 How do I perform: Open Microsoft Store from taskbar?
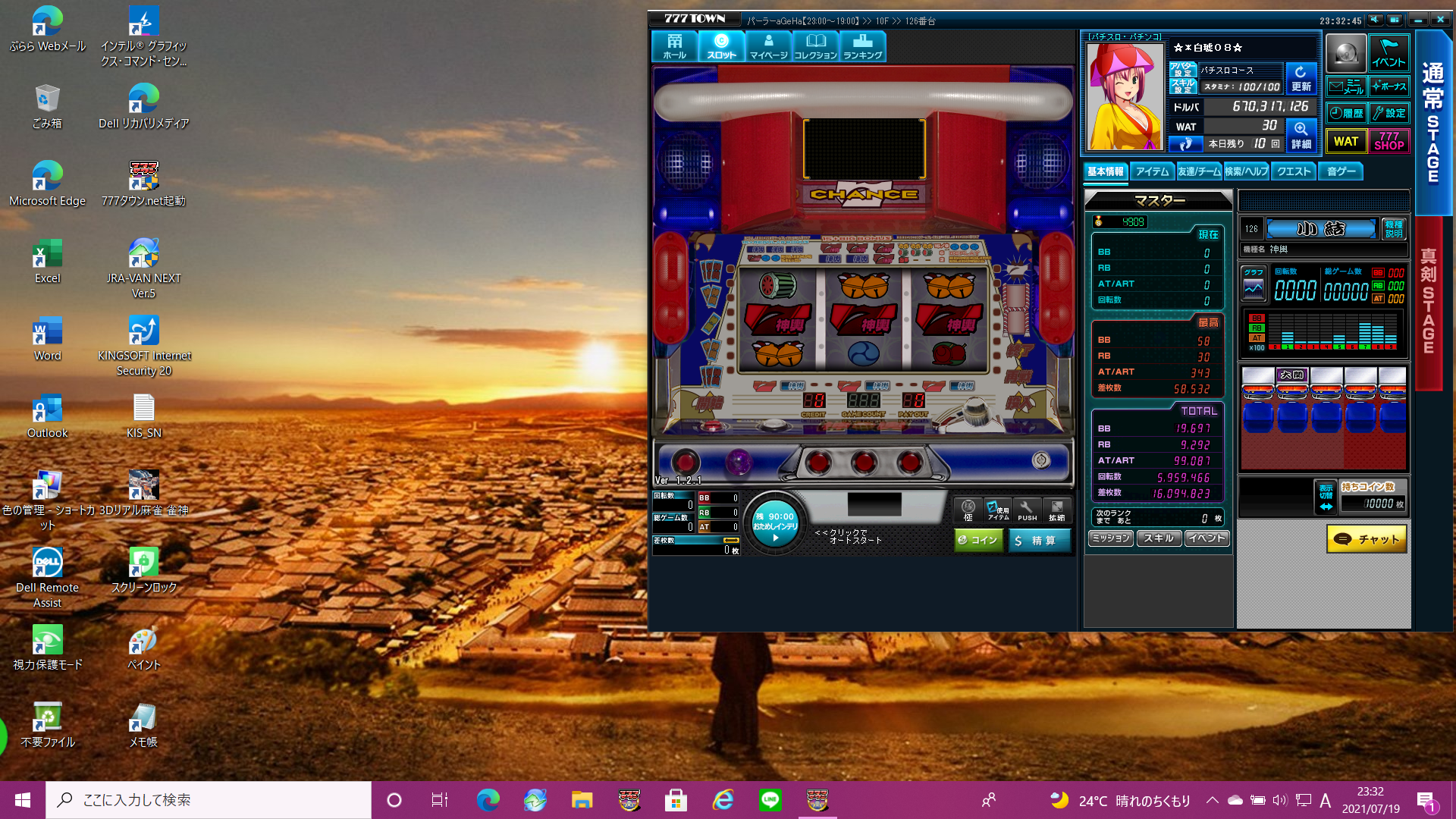tap(676, 800)
